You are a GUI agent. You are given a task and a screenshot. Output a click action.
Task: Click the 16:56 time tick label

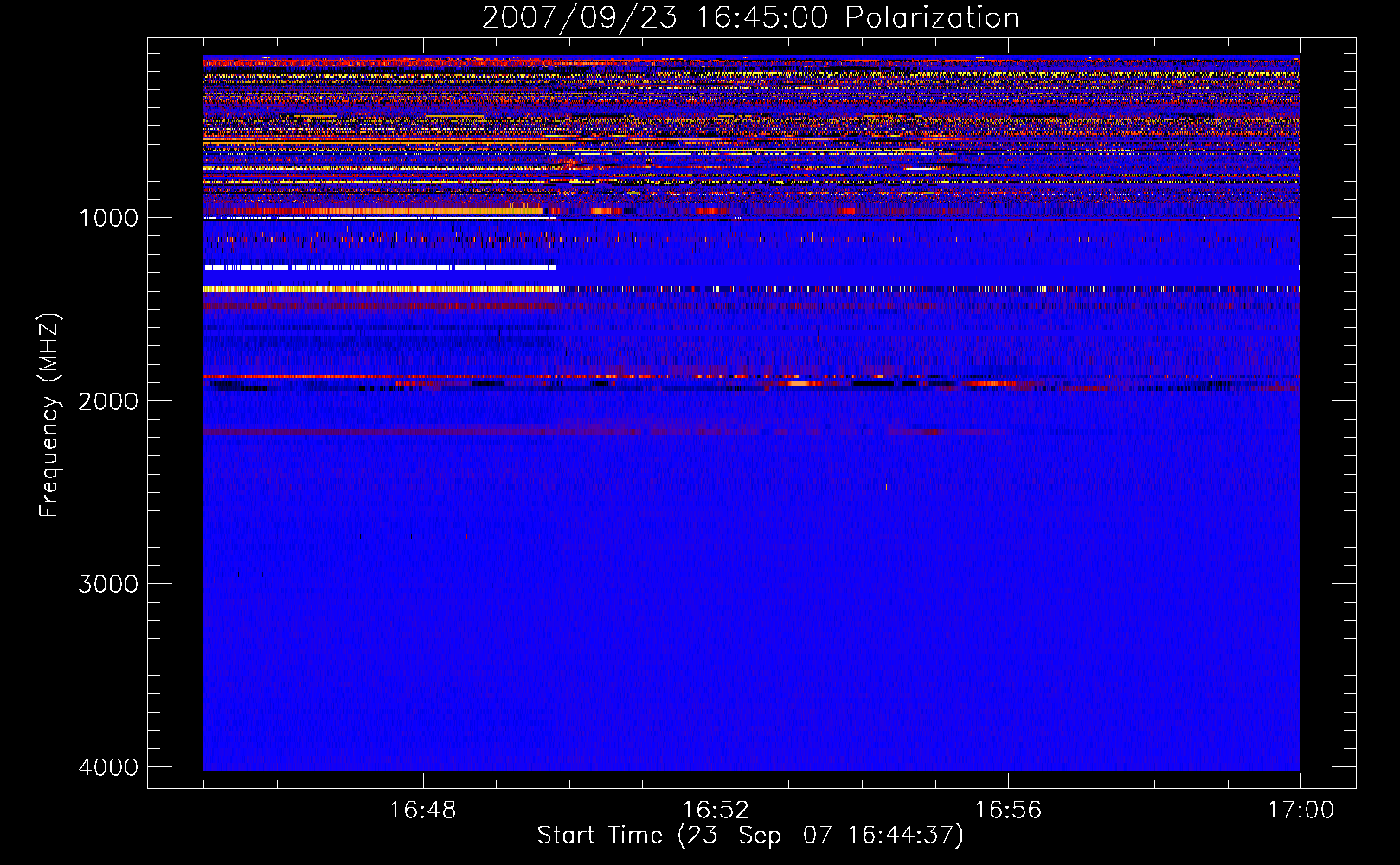1008,811
